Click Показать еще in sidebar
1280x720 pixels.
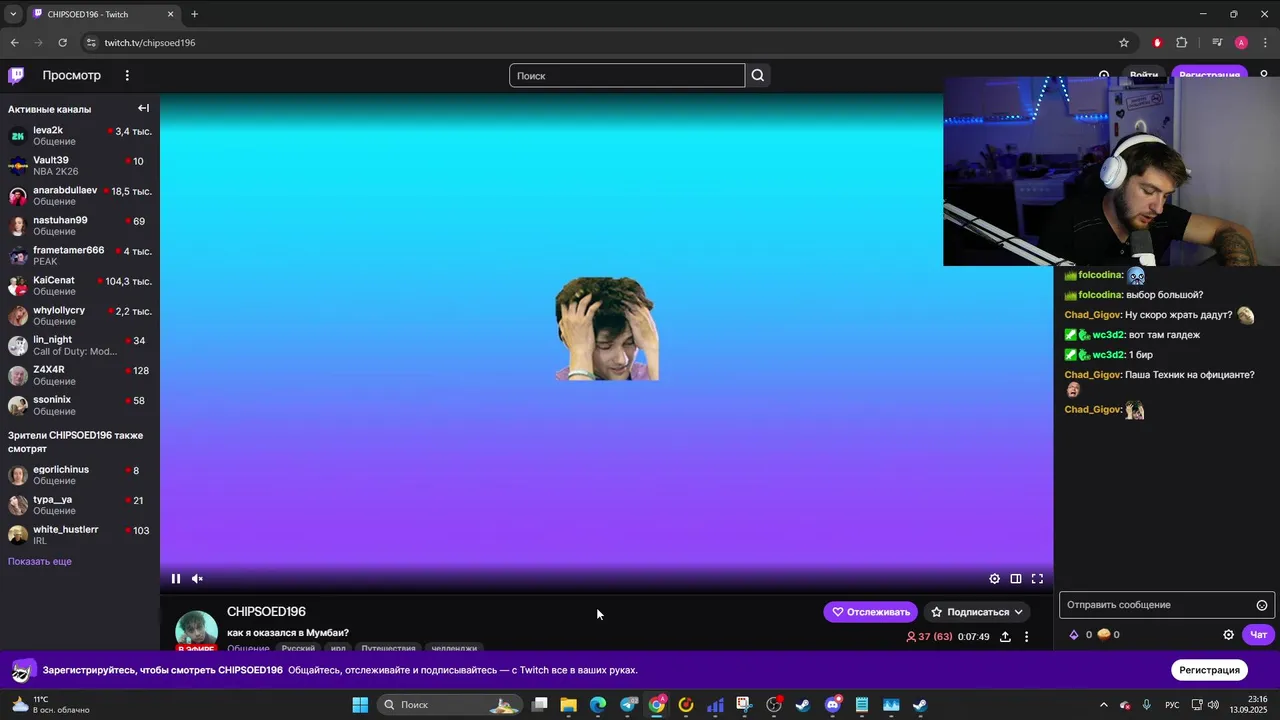(40, 561)
